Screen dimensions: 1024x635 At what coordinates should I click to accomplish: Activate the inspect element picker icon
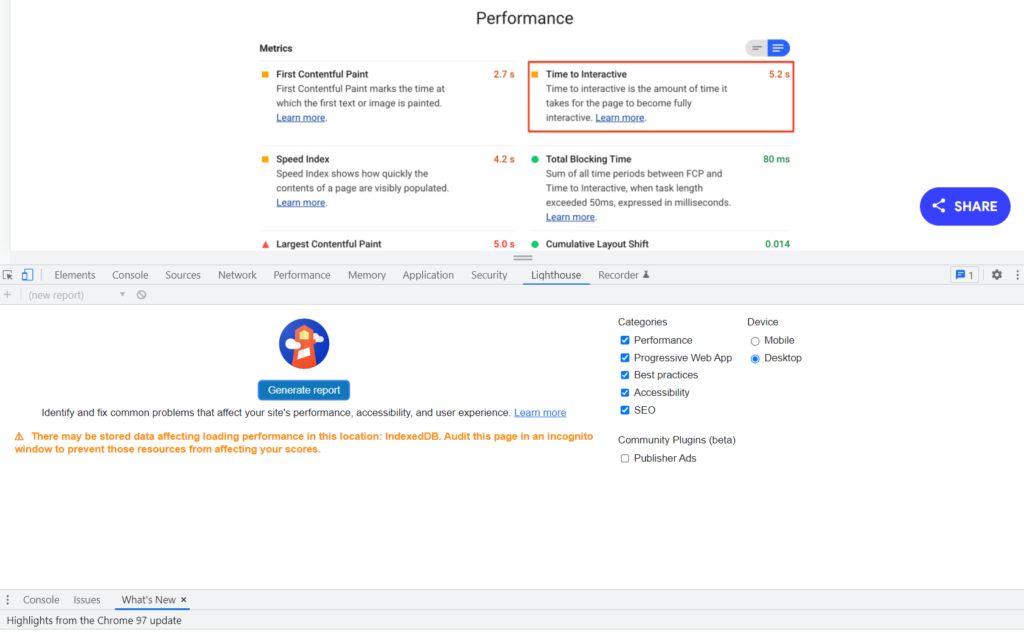pyautogui.click(x=8, y=275)
